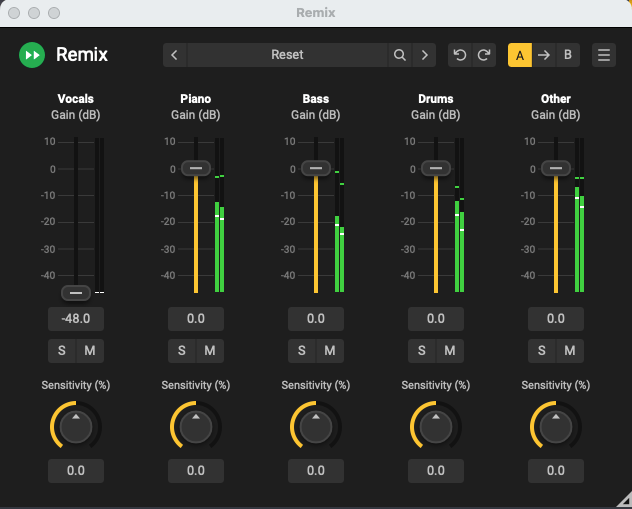Click the Bass sensitivity value field
The height and width of the screenshot is (509, 632).
click(x=316, y=471)
